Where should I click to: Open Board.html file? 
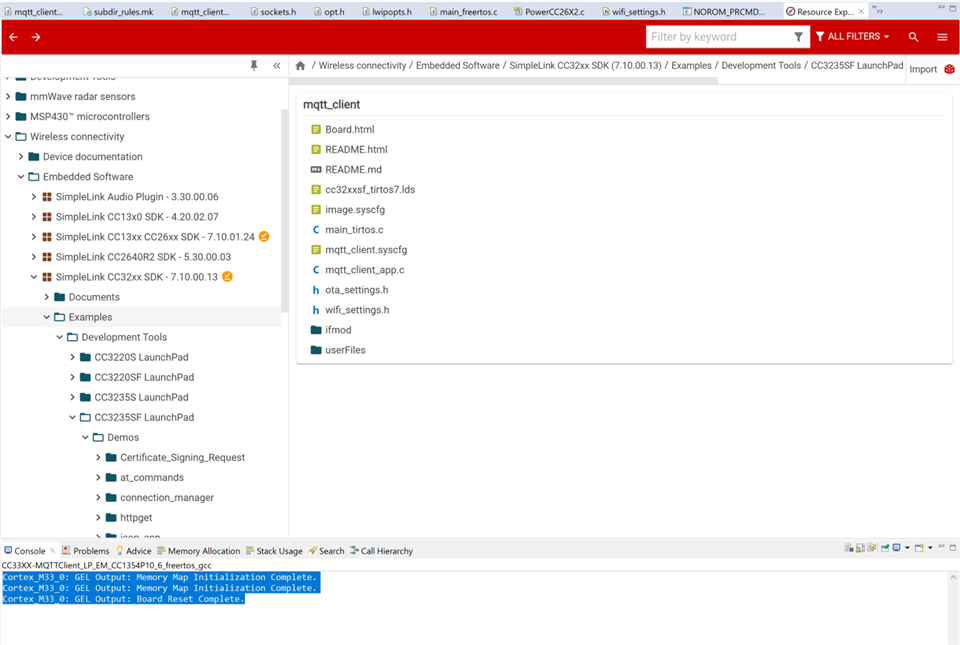pos(350,129)
